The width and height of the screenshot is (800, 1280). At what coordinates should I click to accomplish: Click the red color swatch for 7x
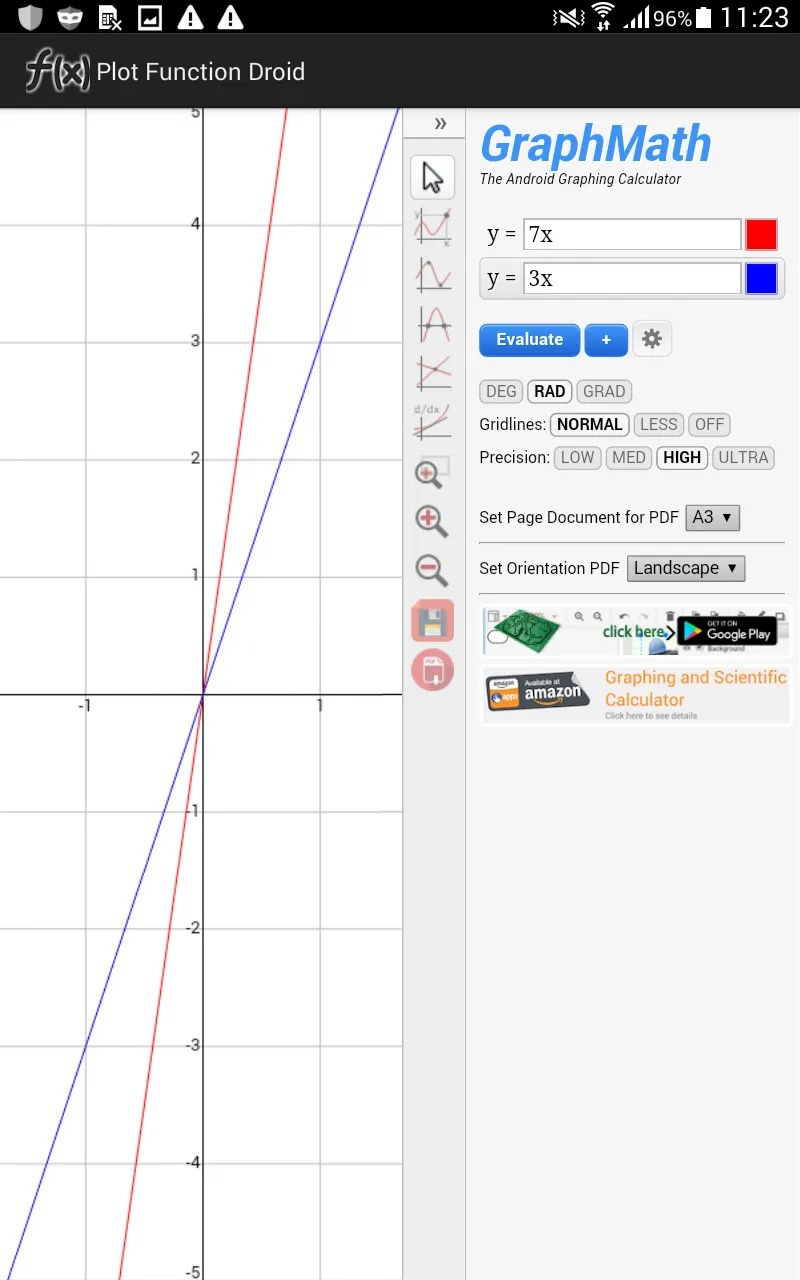click(x=761, y=235)
